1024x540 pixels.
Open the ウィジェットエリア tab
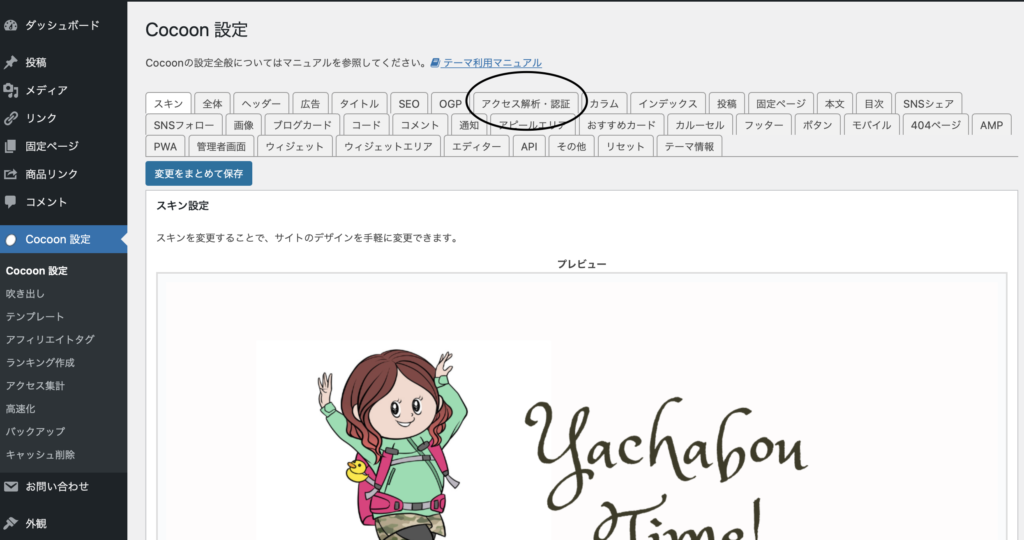(389, 146)
